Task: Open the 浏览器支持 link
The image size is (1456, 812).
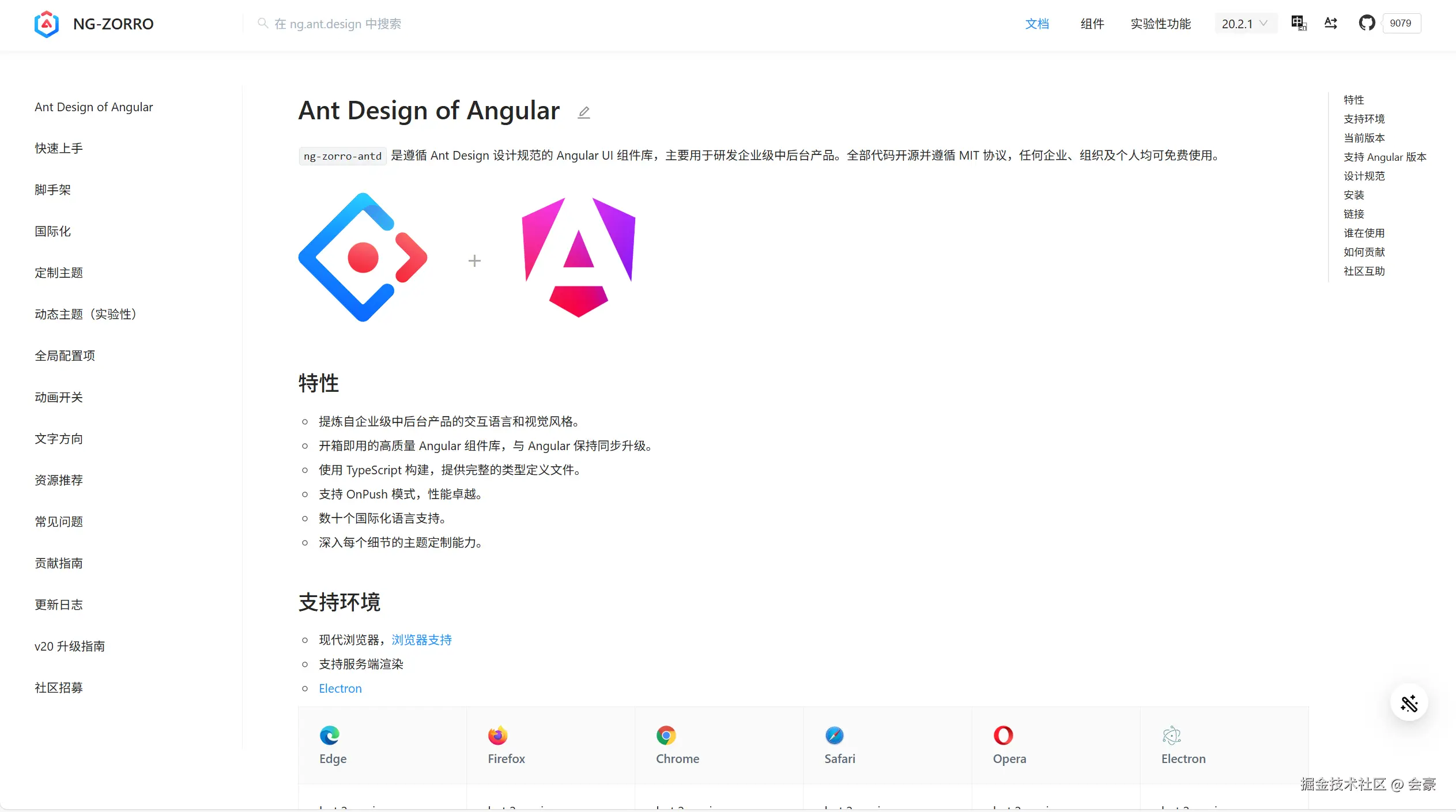Action: (x=421, y=640)
